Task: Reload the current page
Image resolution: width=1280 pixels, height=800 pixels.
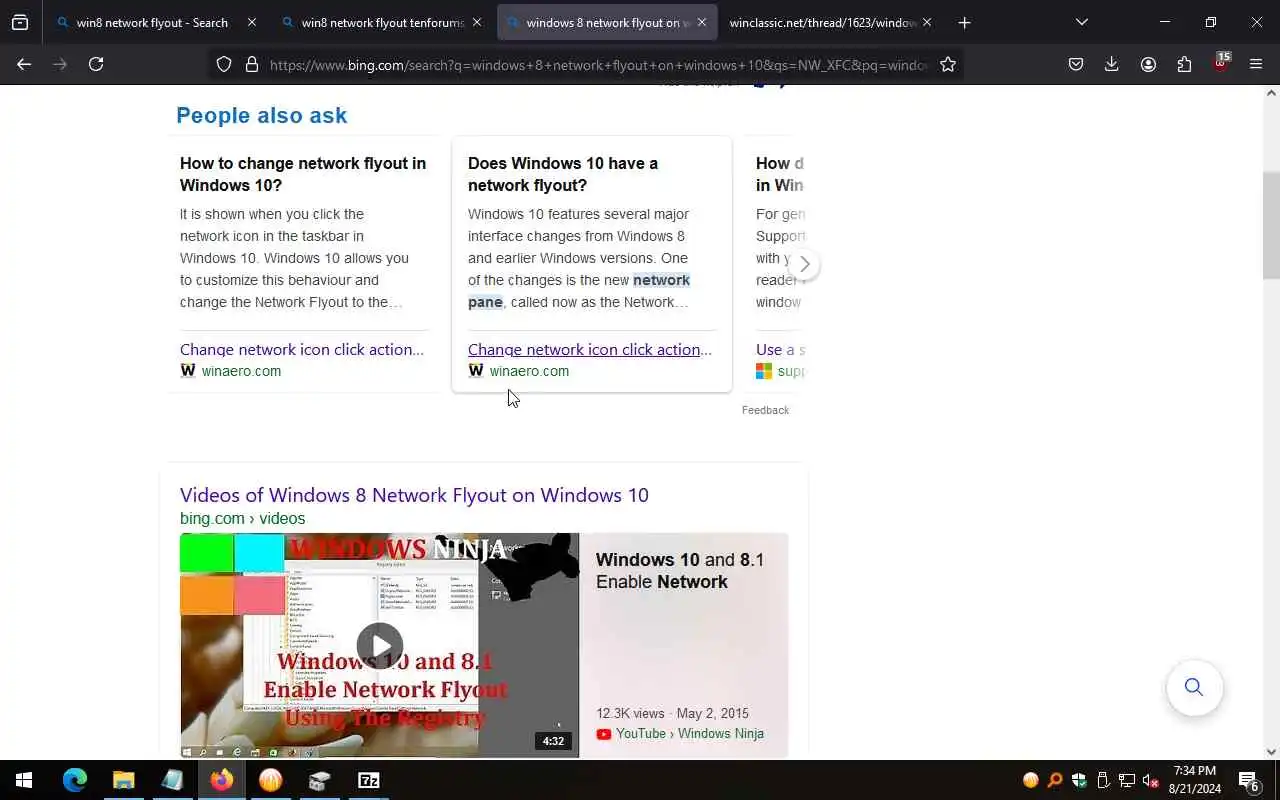Action: (96, 64)
